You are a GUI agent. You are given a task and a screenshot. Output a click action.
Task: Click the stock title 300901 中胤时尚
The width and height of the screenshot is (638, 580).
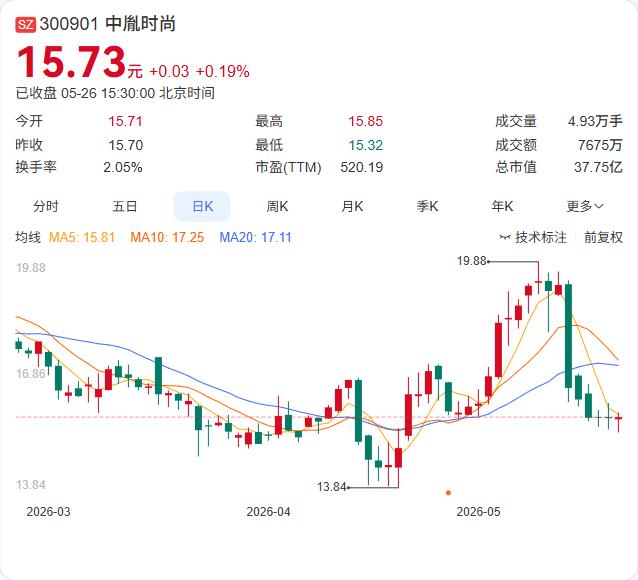click(107, 24)
